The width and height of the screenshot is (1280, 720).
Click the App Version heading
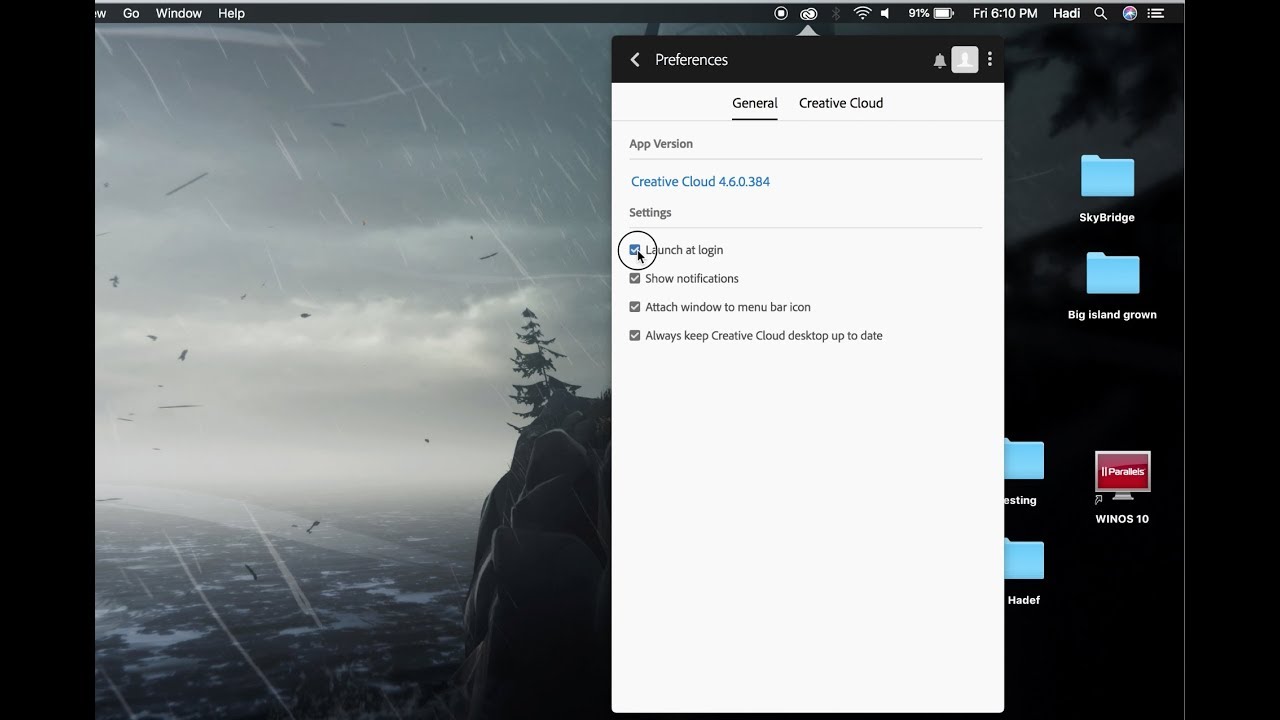tap(661, 144)
